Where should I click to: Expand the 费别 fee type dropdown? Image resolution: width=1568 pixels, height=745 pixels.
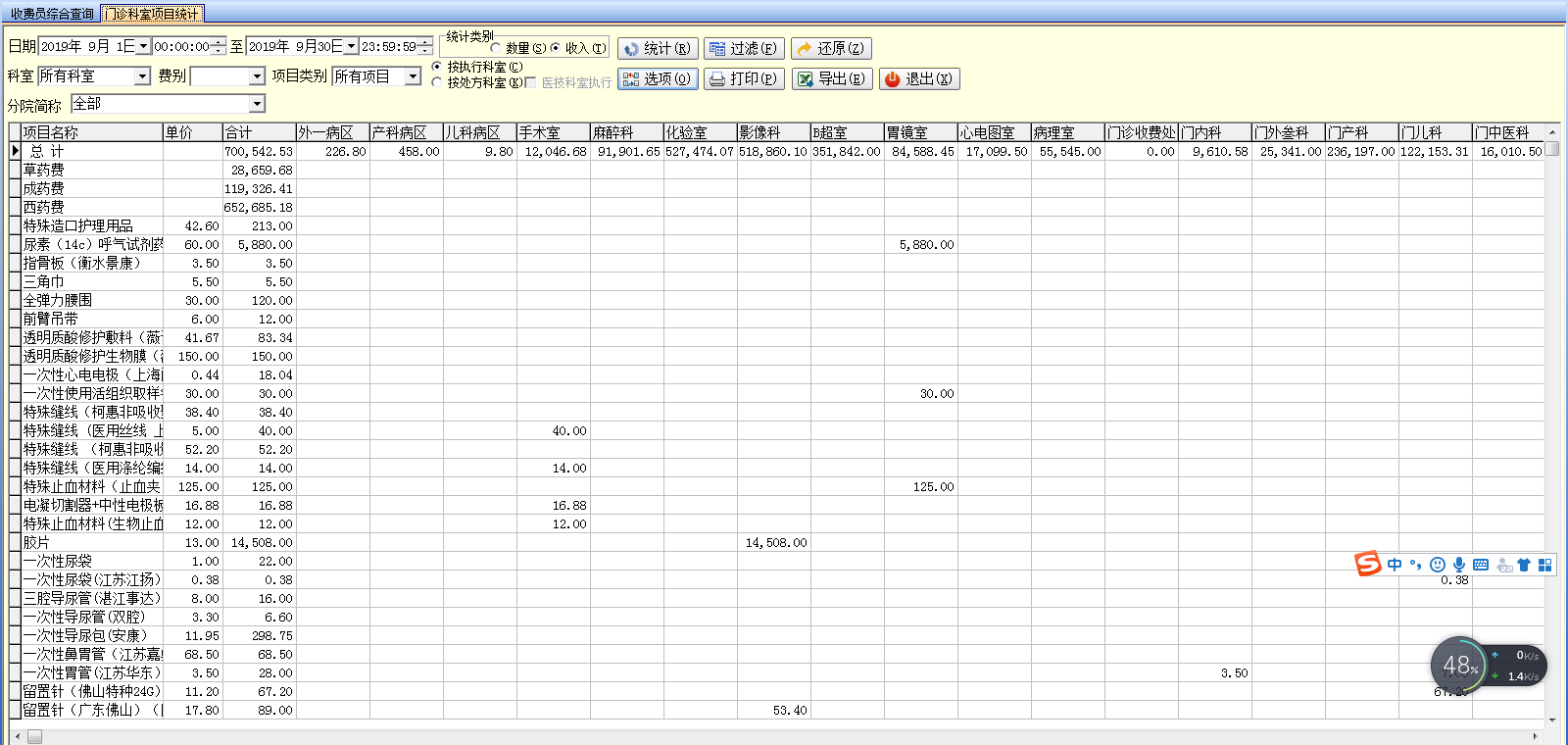tap(257, 75)
